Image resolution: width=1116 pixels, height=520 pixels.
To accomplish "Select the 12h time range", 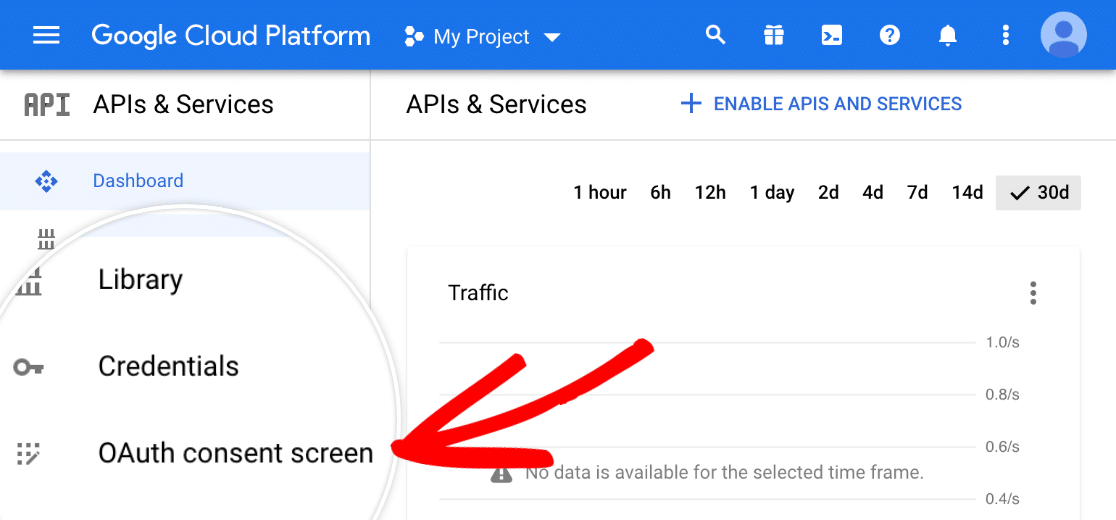I will (x=710, y=193).
